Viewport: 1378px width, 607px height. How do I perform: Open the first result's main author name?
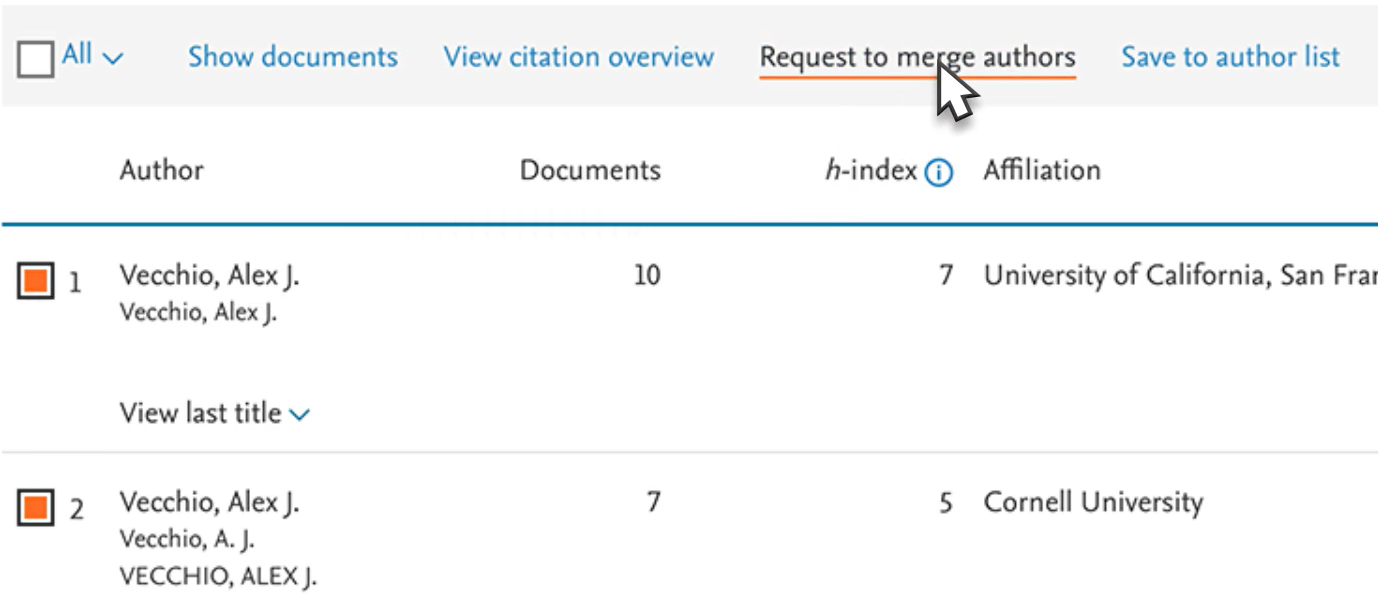pos(209,276)
